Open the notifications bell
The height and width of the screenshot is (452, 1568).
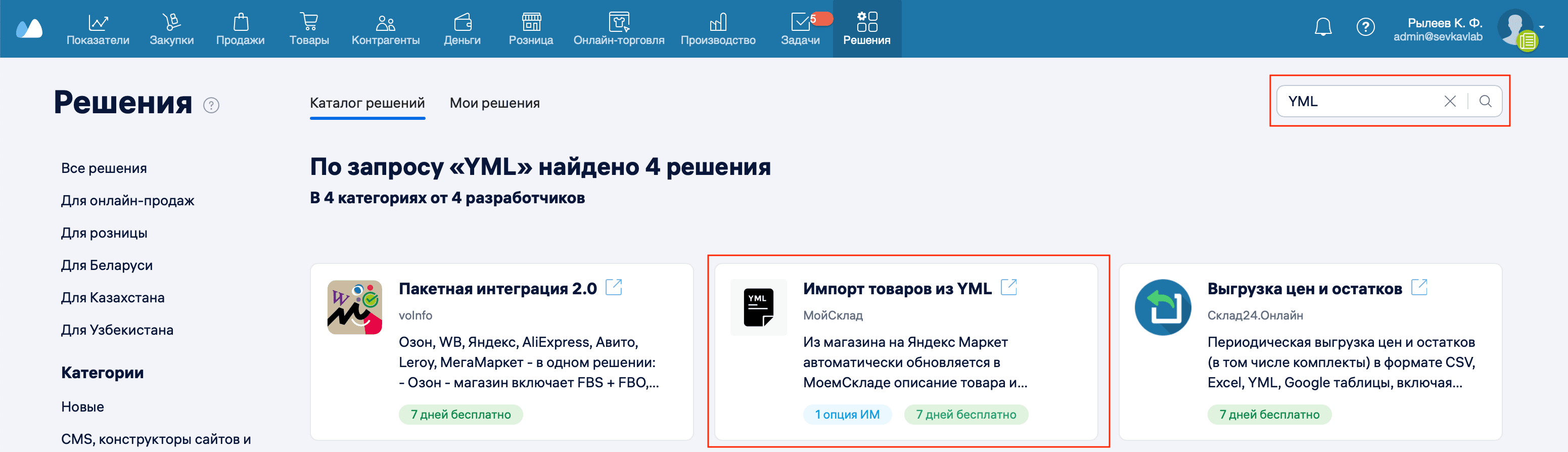point(1323,27)
